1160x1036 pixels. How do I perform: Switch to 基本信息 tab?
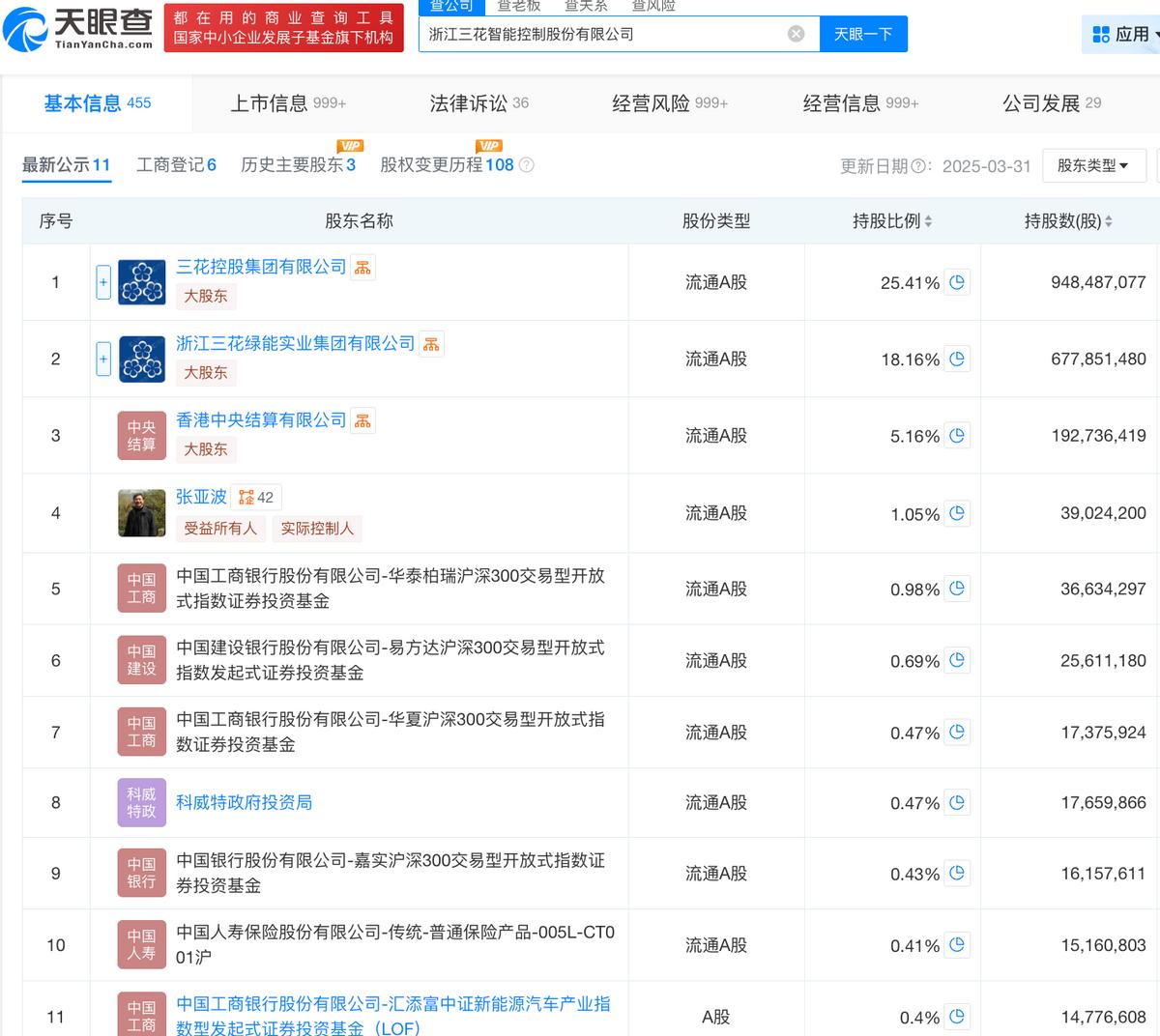(x=98, y=103)
